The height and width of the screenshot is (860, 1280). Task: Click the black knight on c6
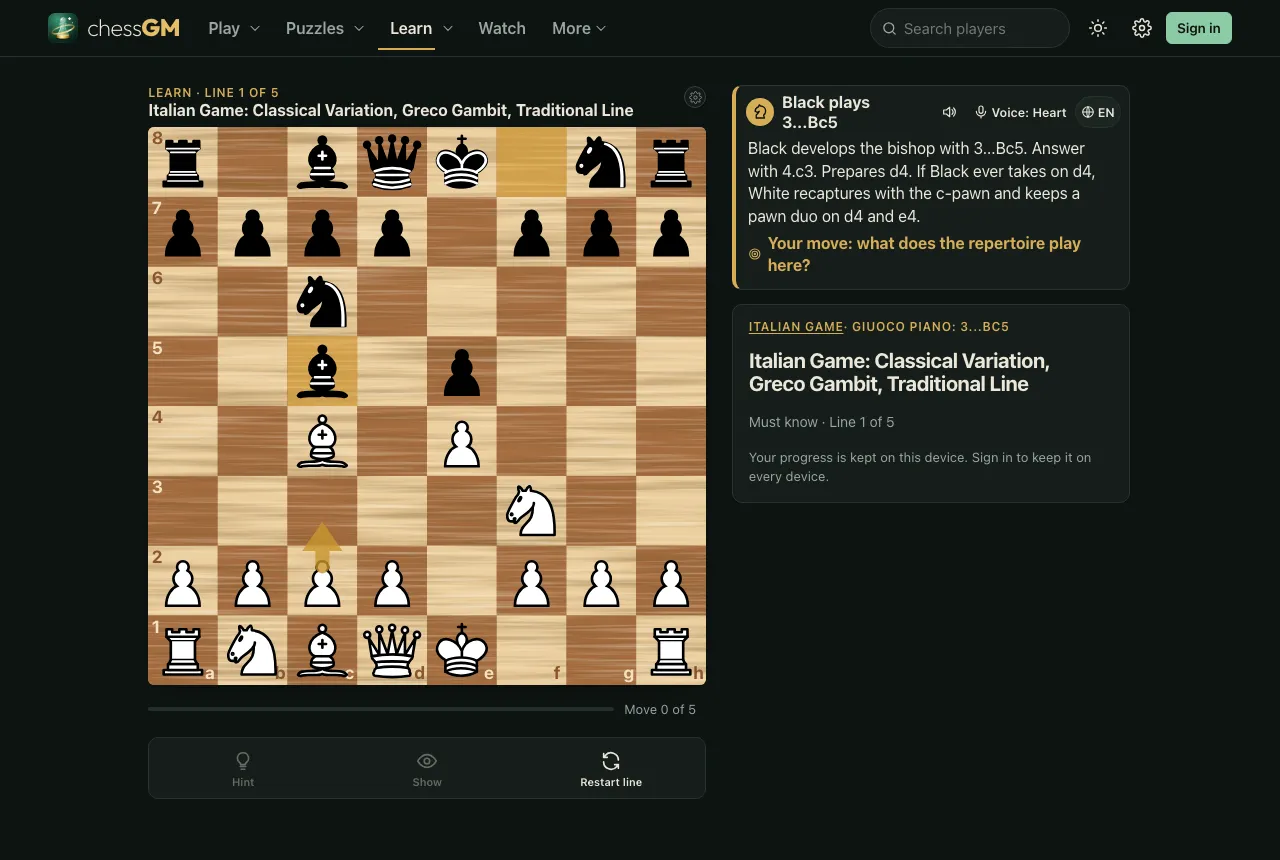pyautogui.click(x=322, y=301)
